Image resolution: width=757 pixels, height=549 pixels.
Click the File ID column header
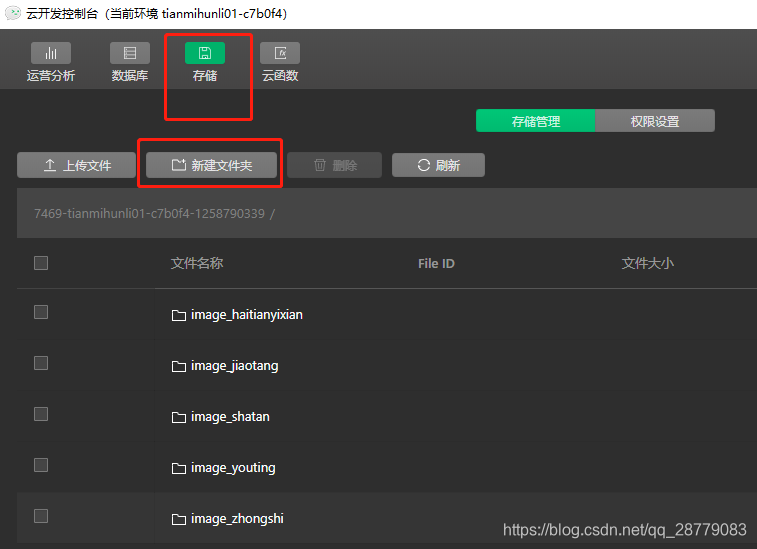coord(436,264)
